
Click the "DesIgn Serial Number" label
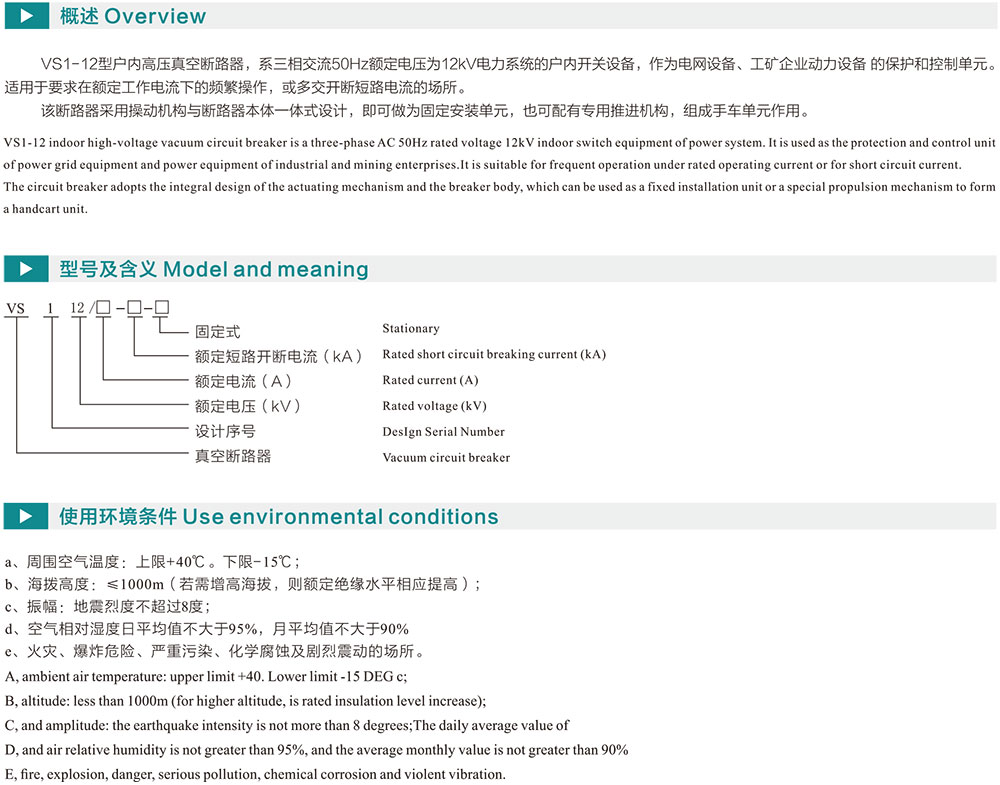click(x=443, y=432)
